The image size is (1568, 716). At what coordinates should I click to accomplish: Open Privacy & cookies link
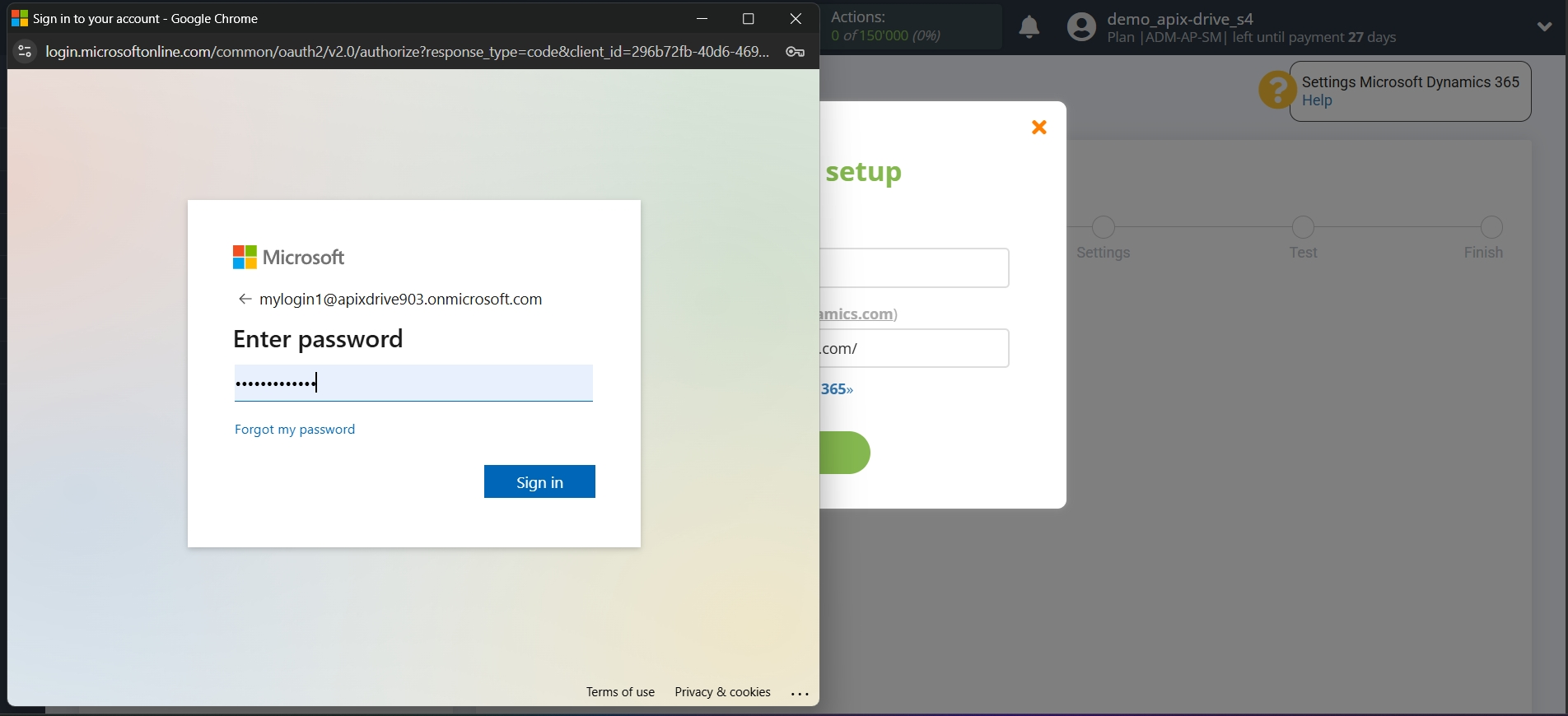(x=722, y=692)
